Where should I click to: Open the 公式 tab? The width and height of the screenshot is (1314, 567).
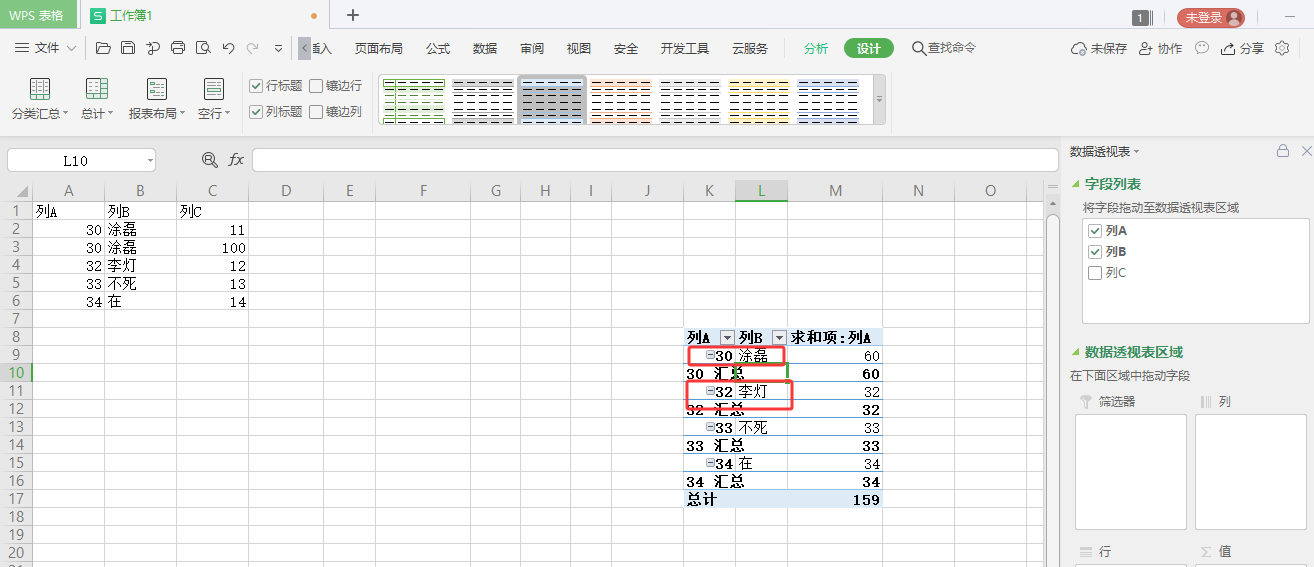click(438, 48)
